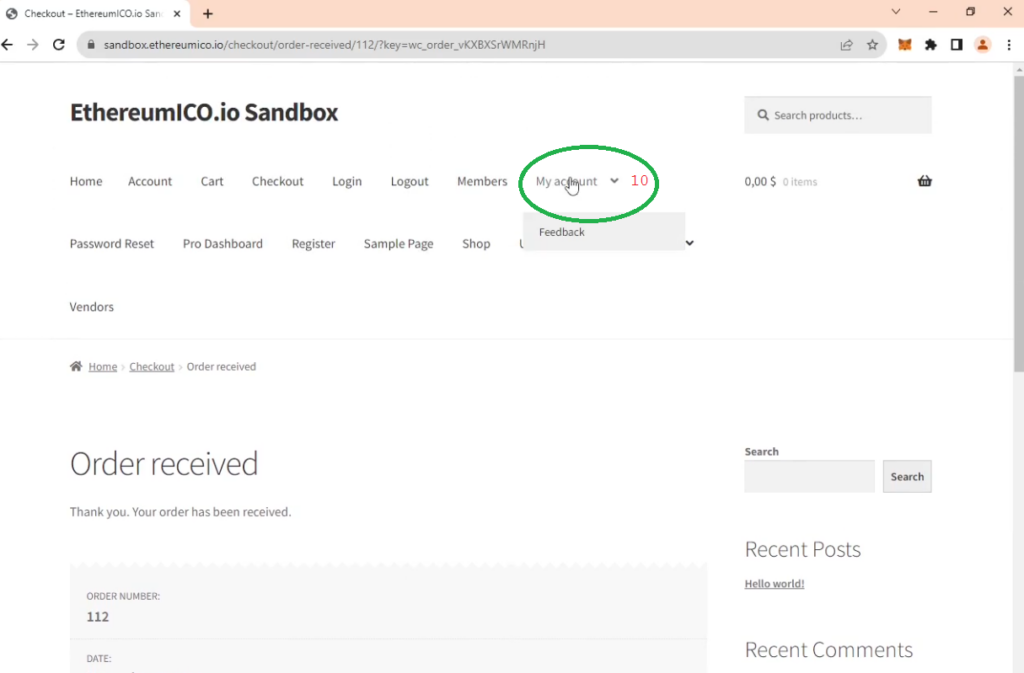Open the Hello world! recent post link
The image size is (1024, 673).
pos(774,584)
